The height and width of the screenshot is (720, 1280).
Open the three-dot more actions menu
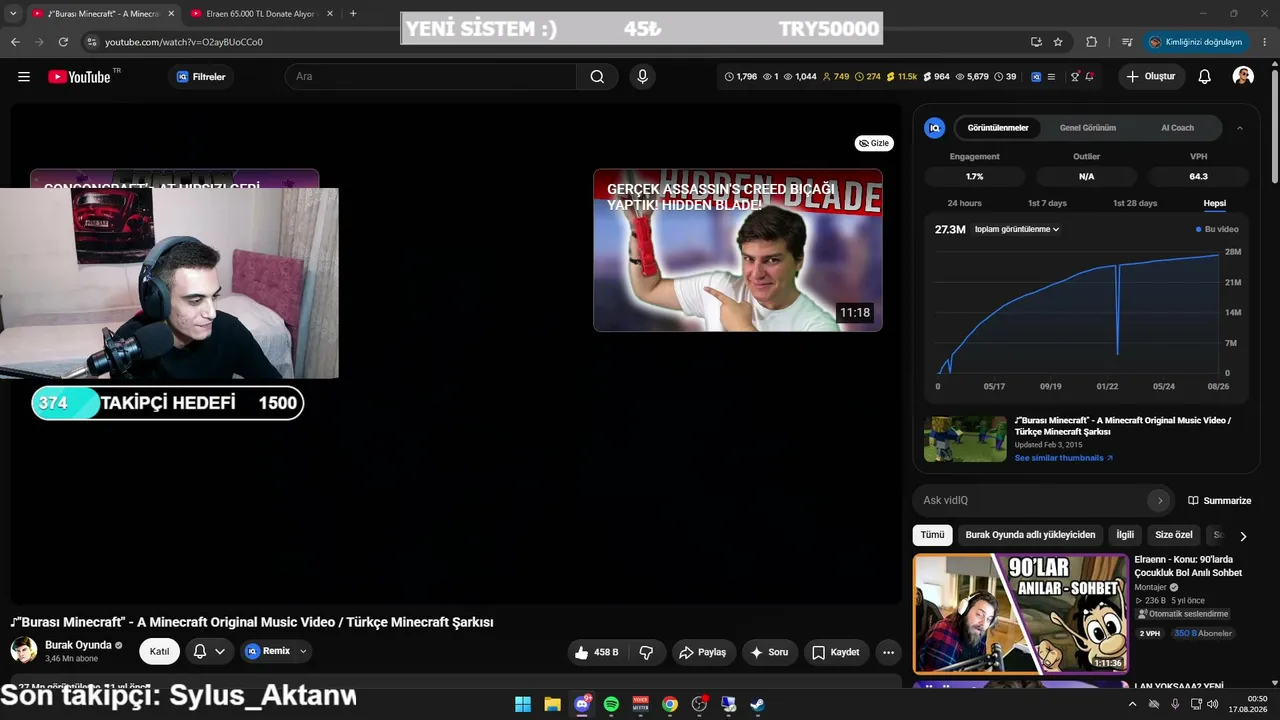point(888,652)
